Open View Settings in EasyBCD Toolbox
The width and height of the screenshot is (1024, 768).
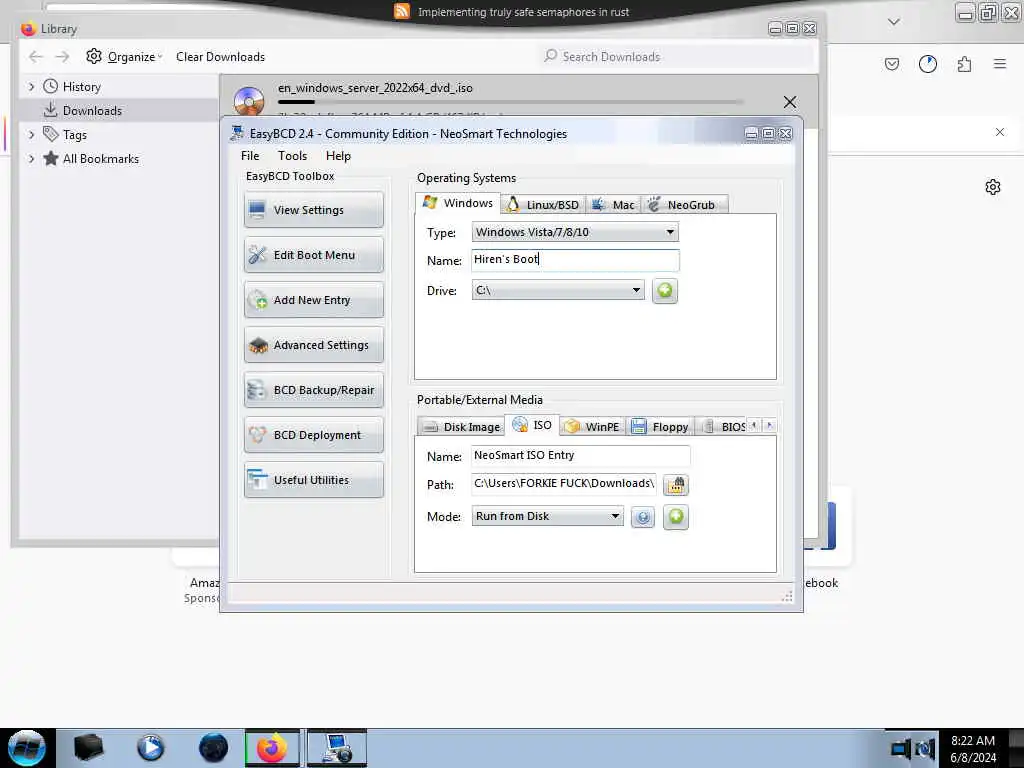pyautogui.click(x=314, y=210)
